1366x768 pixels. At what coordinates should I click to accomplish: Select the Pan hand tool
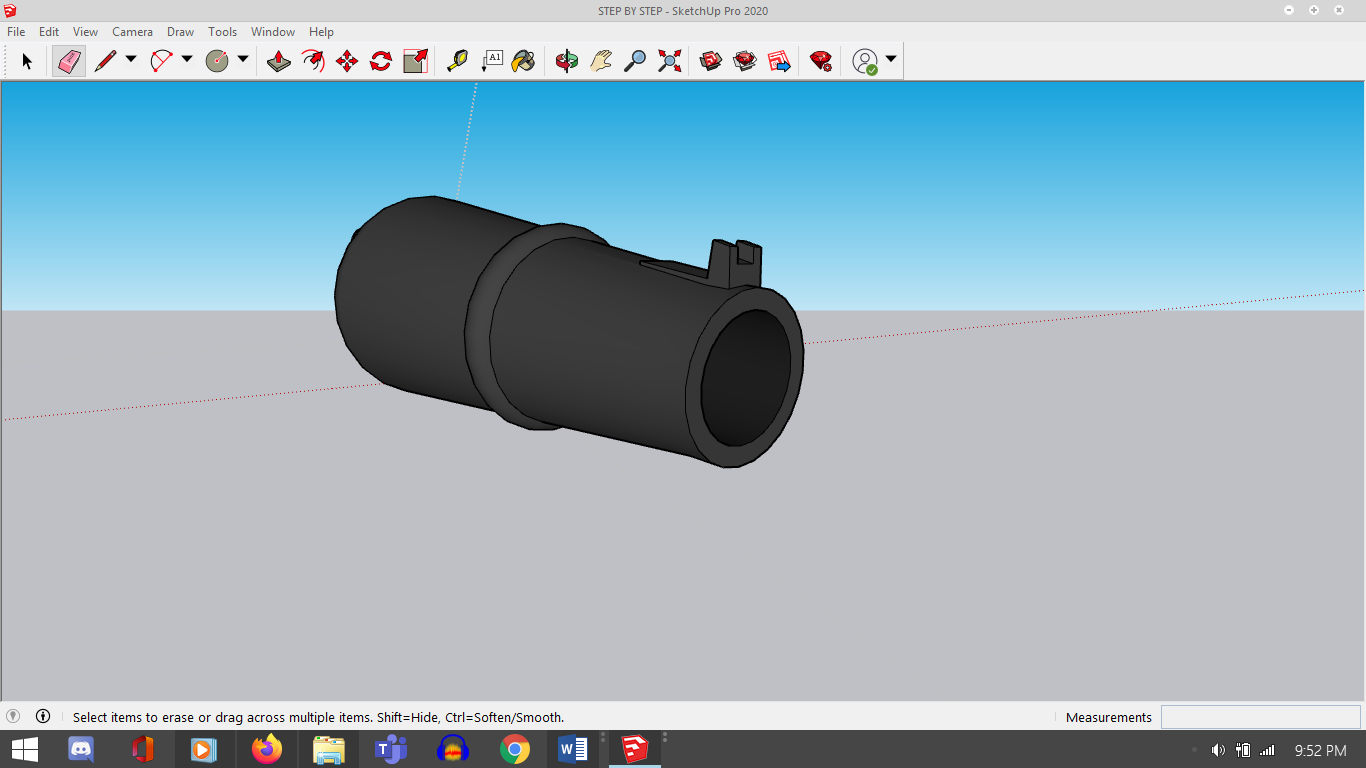601,61
